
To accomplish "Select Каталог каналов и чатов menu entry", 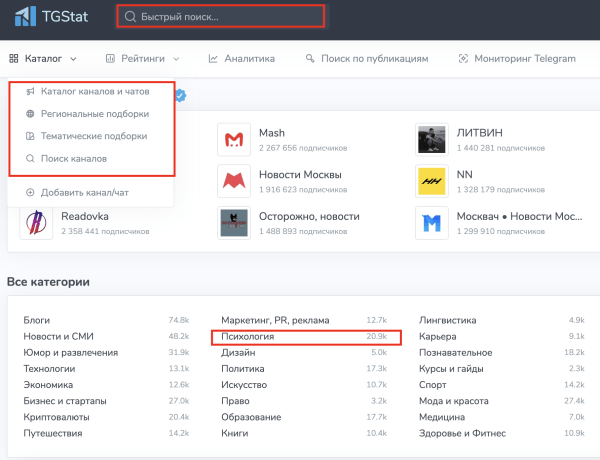I will point(88,91).
